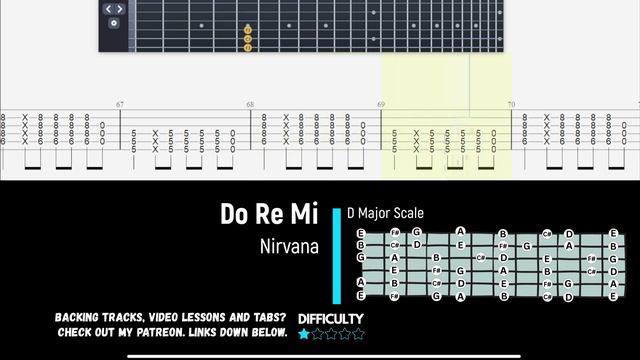Click the bottom video progress bar
The width and height of the screenshot is (640, 360).
click(324, 356)
